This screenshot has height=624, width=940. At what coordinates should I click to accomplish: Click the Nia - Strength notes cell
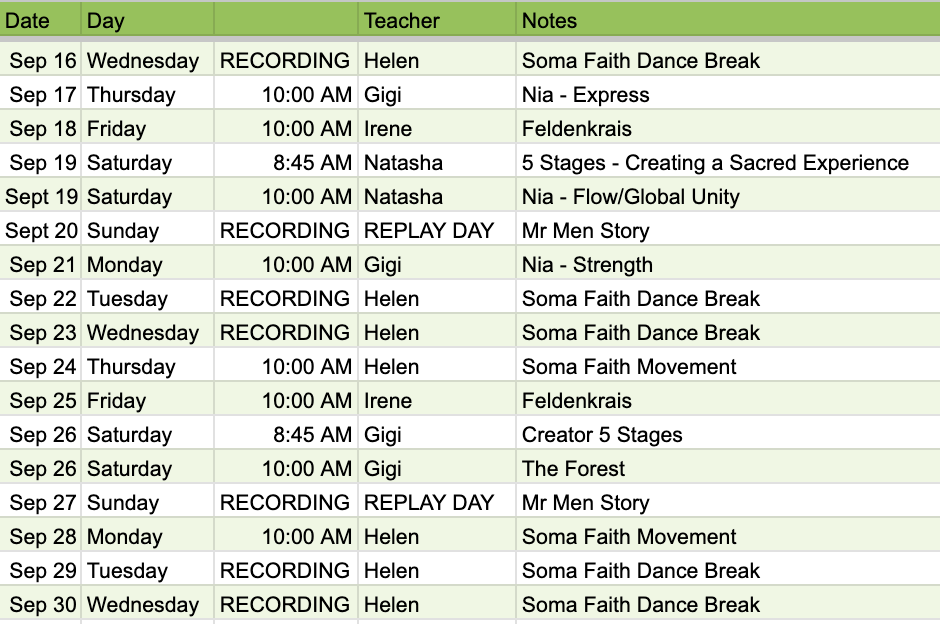(x=728, y=264)
